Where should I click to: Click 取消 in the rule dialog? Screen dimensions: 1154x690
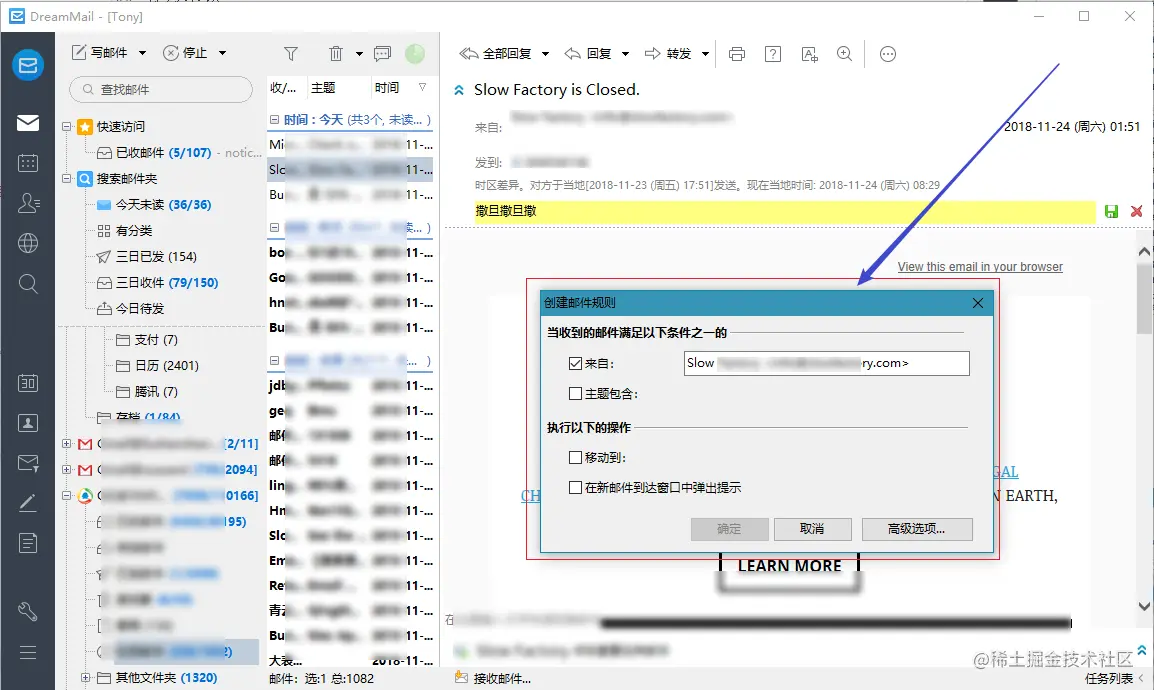(x=812, y=529)
